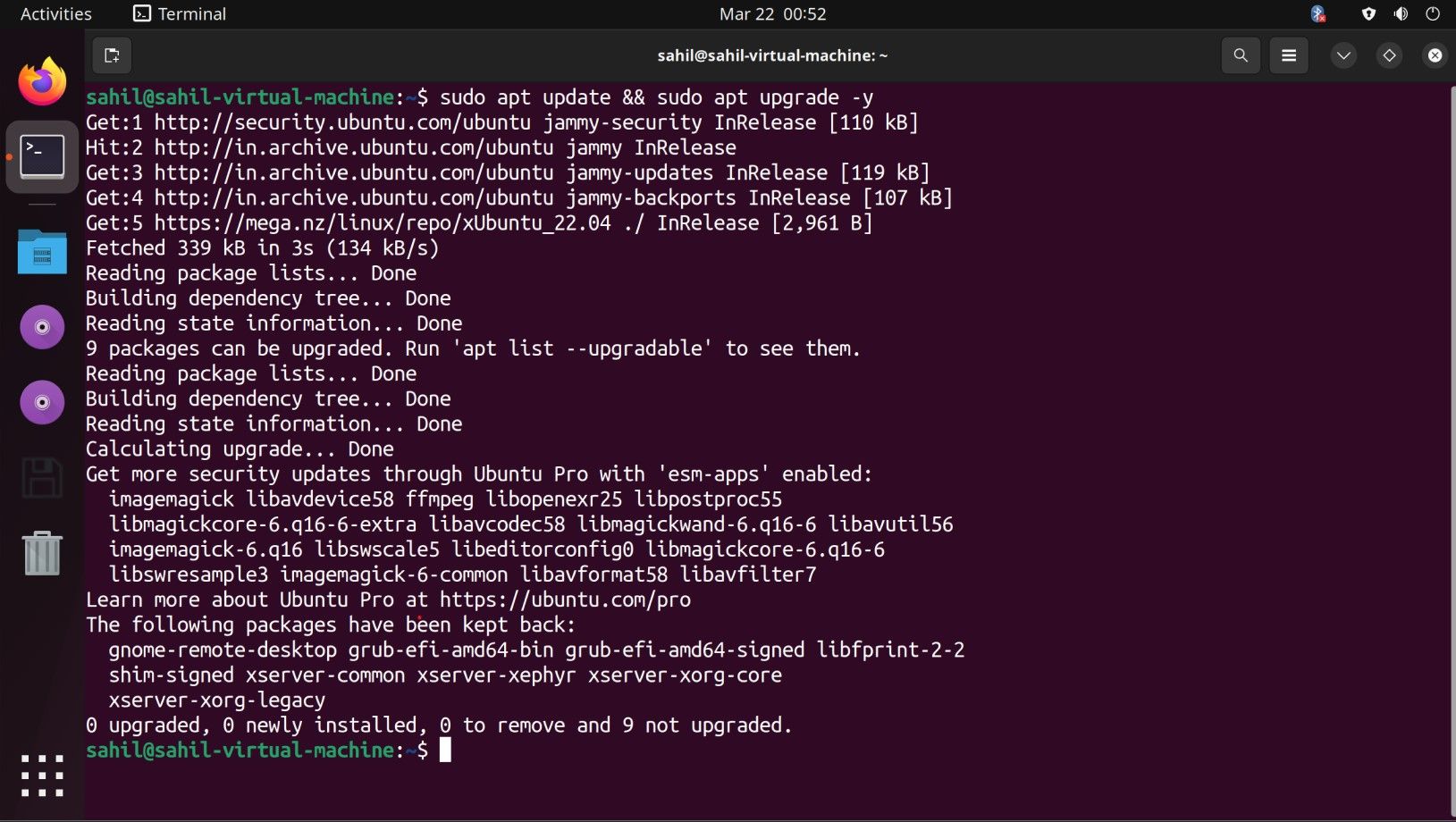Click the chevron-down button in terminal titlebar

click(x=1342, y=55)
